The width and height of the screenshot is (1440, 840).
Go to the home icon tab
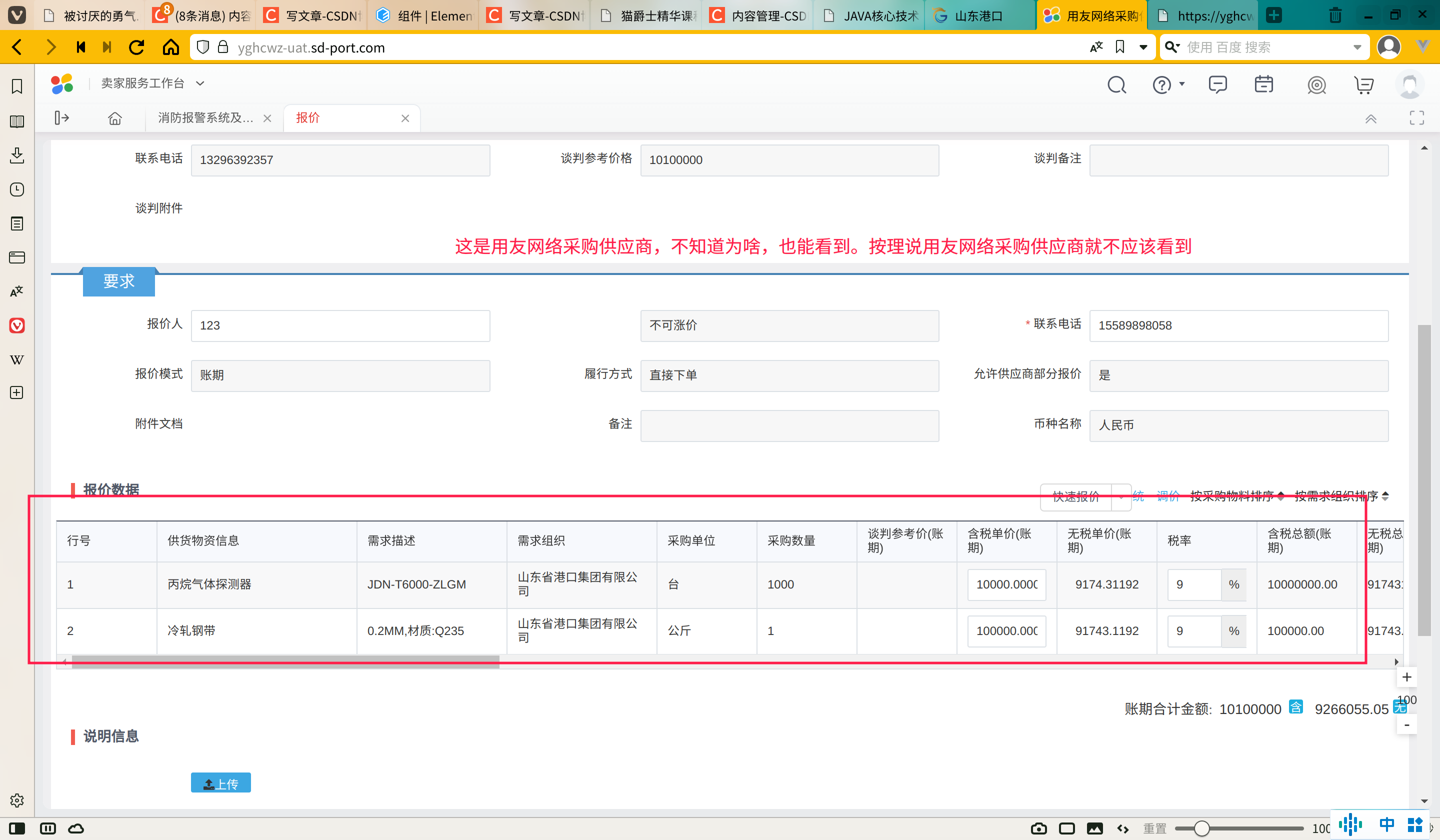(x=115, y=118)
